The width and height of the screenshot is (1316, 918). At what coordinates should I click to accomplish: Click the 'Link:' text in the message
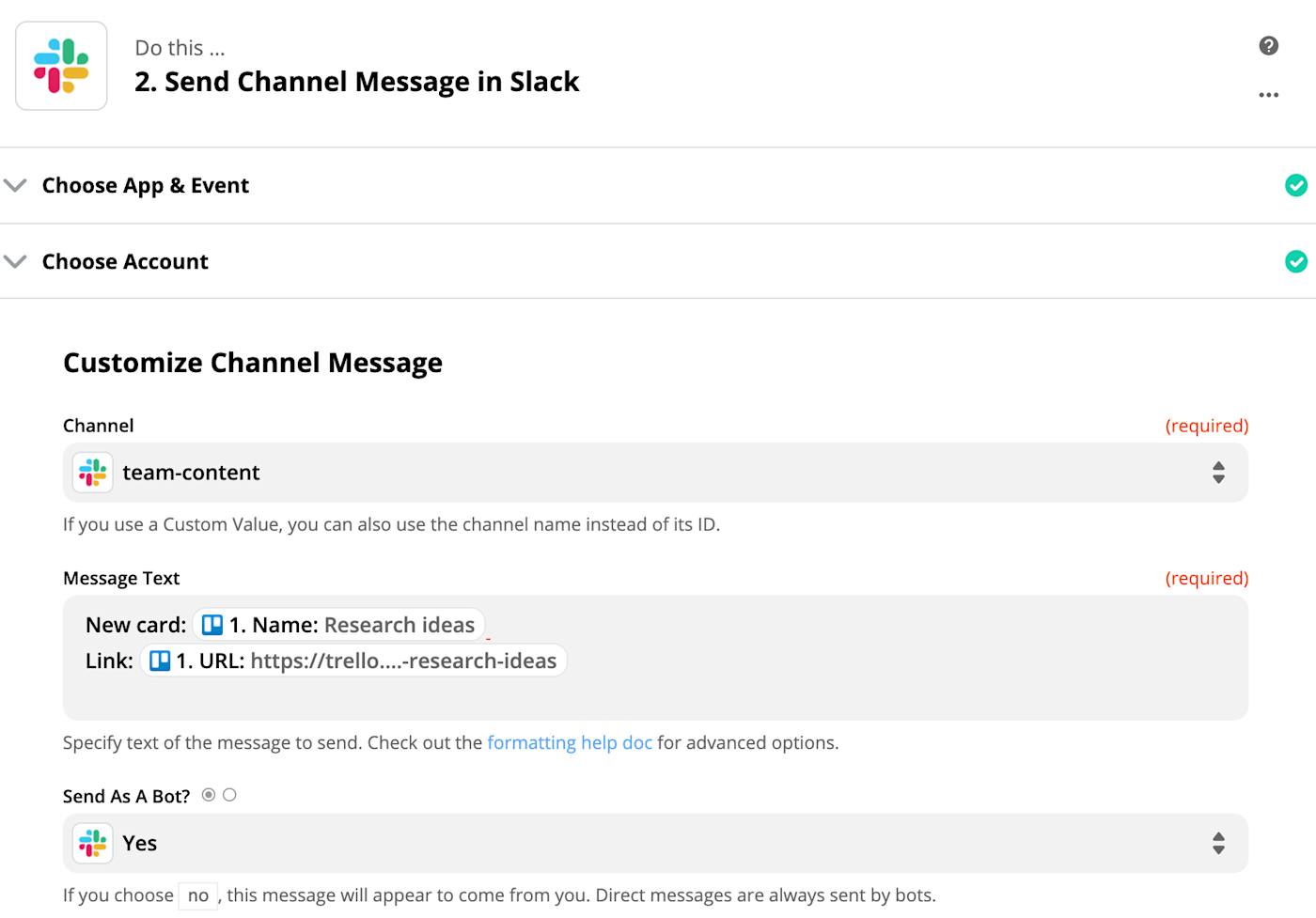[x=109, y=661]
